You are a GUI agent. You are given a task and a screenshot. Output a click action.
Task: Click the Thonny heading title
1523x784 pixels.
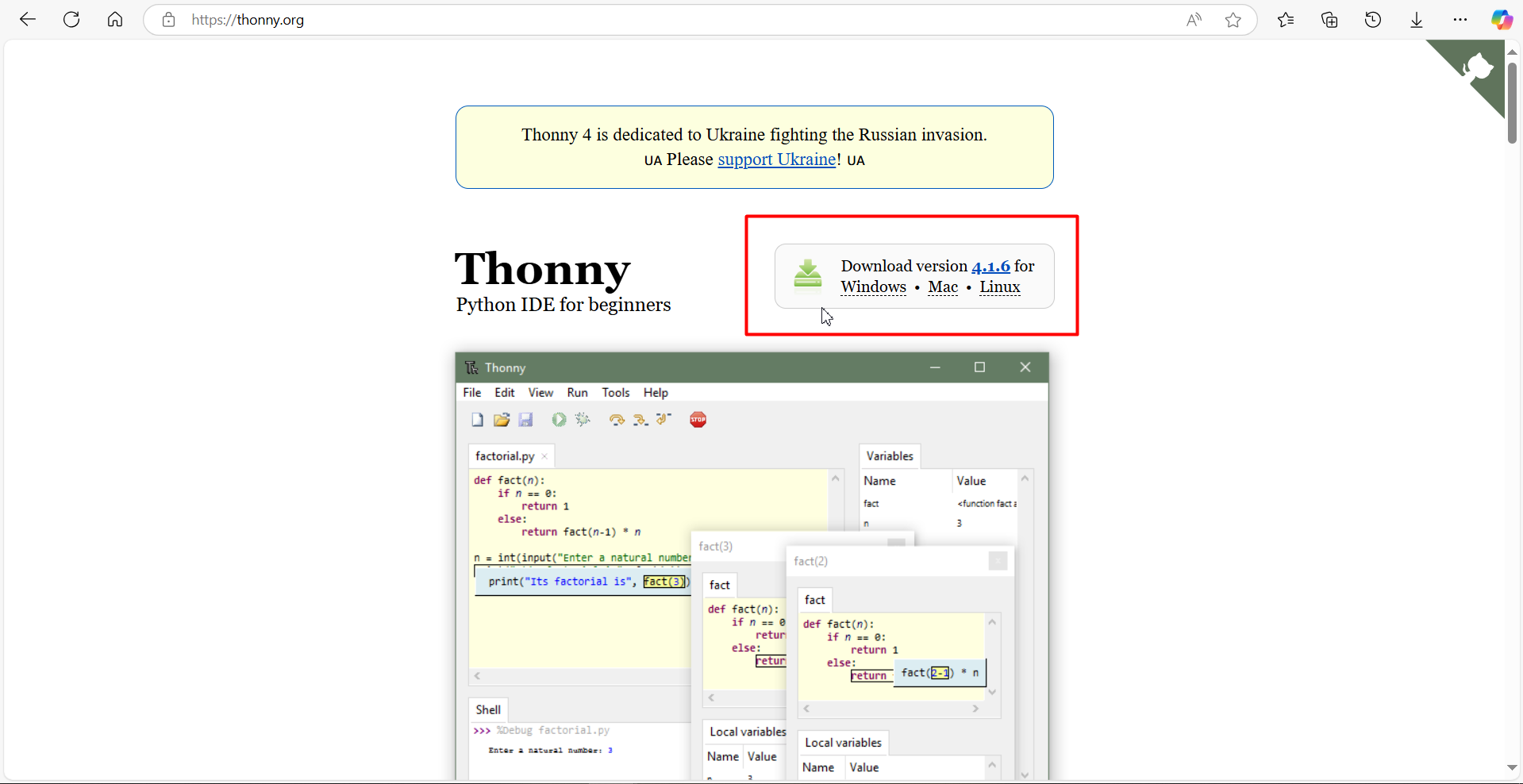pyautogui.click(x=543, y=269)
